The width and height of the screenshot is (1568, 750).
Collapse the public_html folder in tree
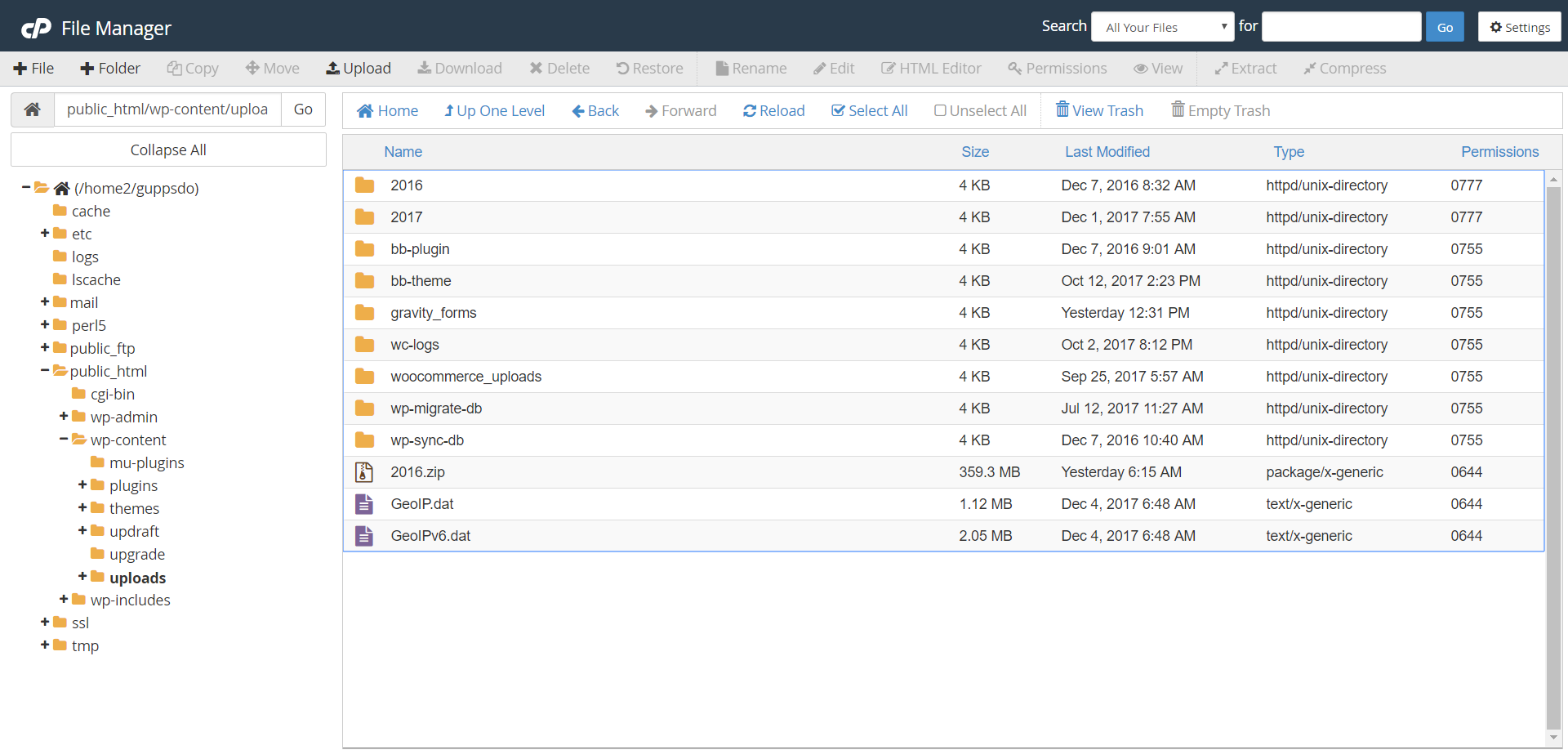tap(45, 371)
